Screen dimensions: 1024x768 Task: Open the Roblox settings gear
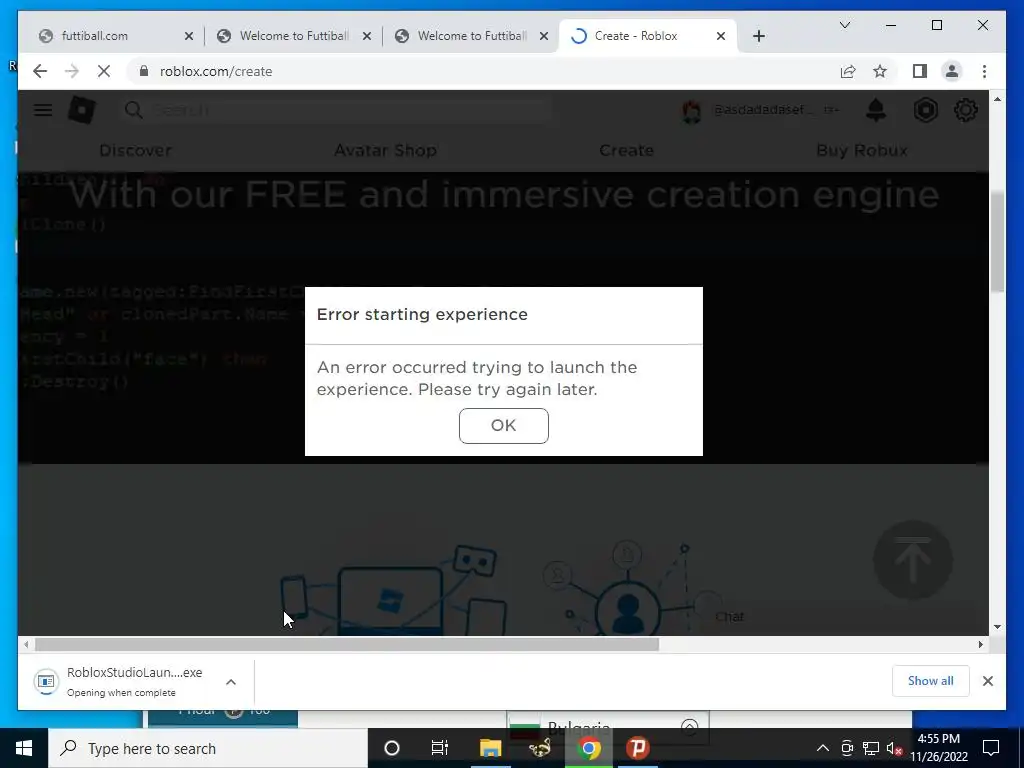click(965, 110)
